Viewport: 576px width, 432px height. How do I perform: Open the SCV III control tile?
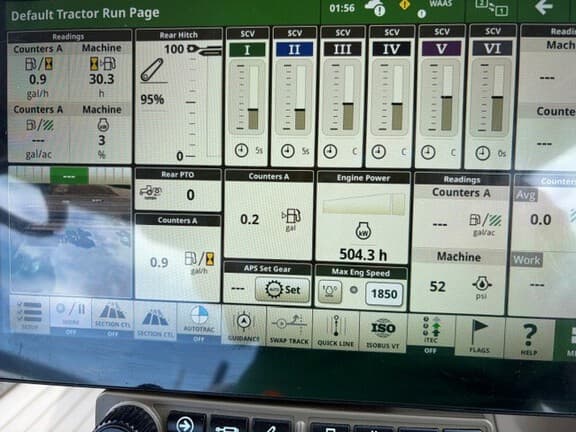[x=342, y=97]
